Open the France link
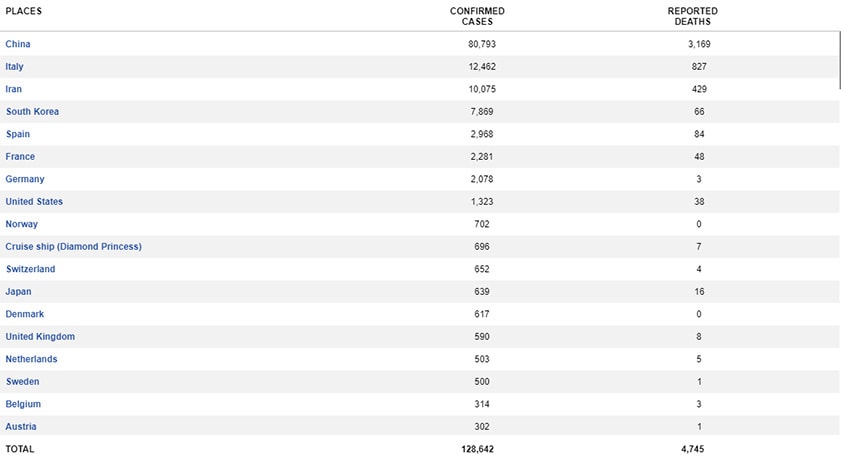This screenshot has width=841, height=471. tap(20, 157)
